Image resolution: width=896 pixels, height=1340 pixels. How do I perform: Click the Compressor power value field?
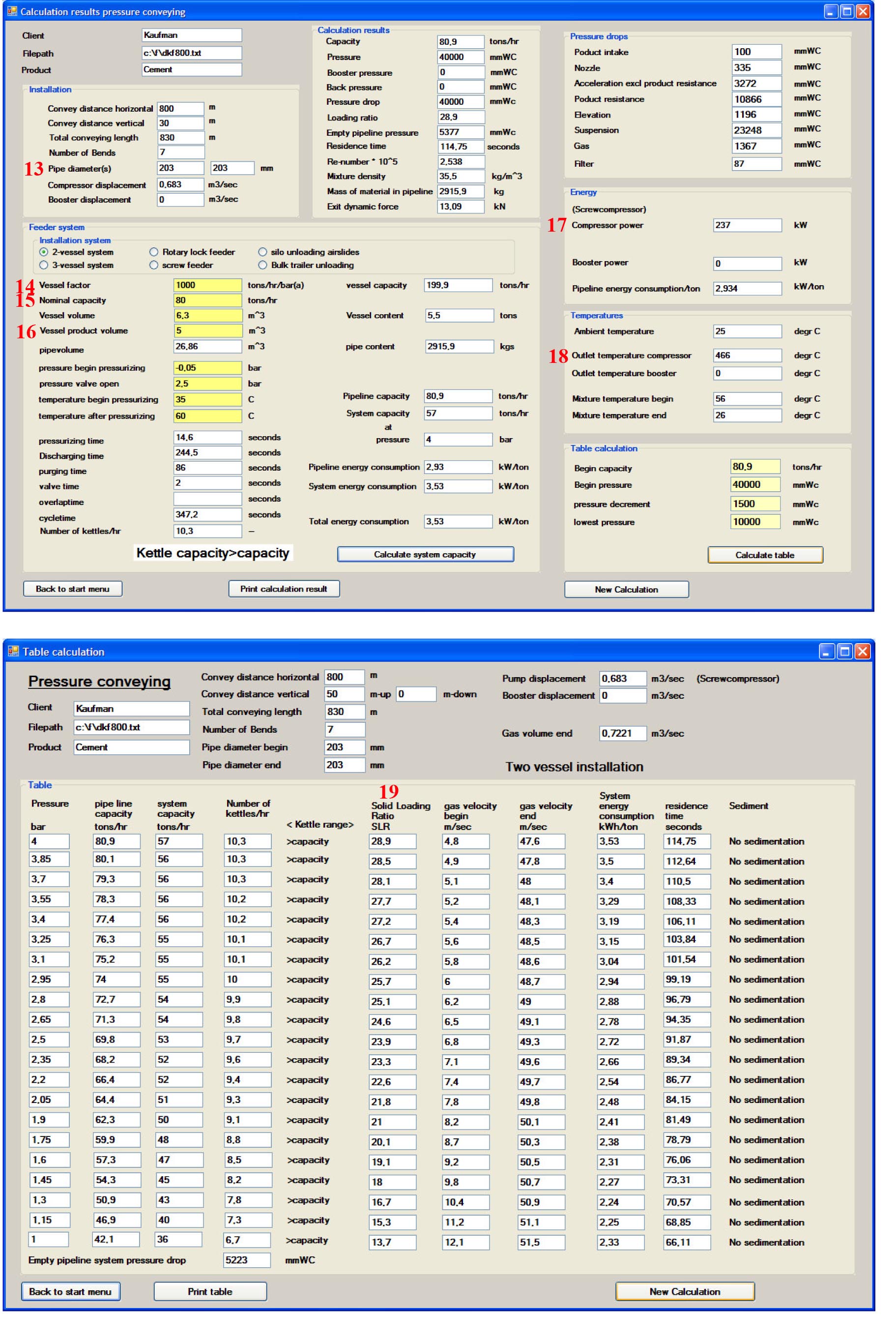pyautogui.click(x=747, y=225)
